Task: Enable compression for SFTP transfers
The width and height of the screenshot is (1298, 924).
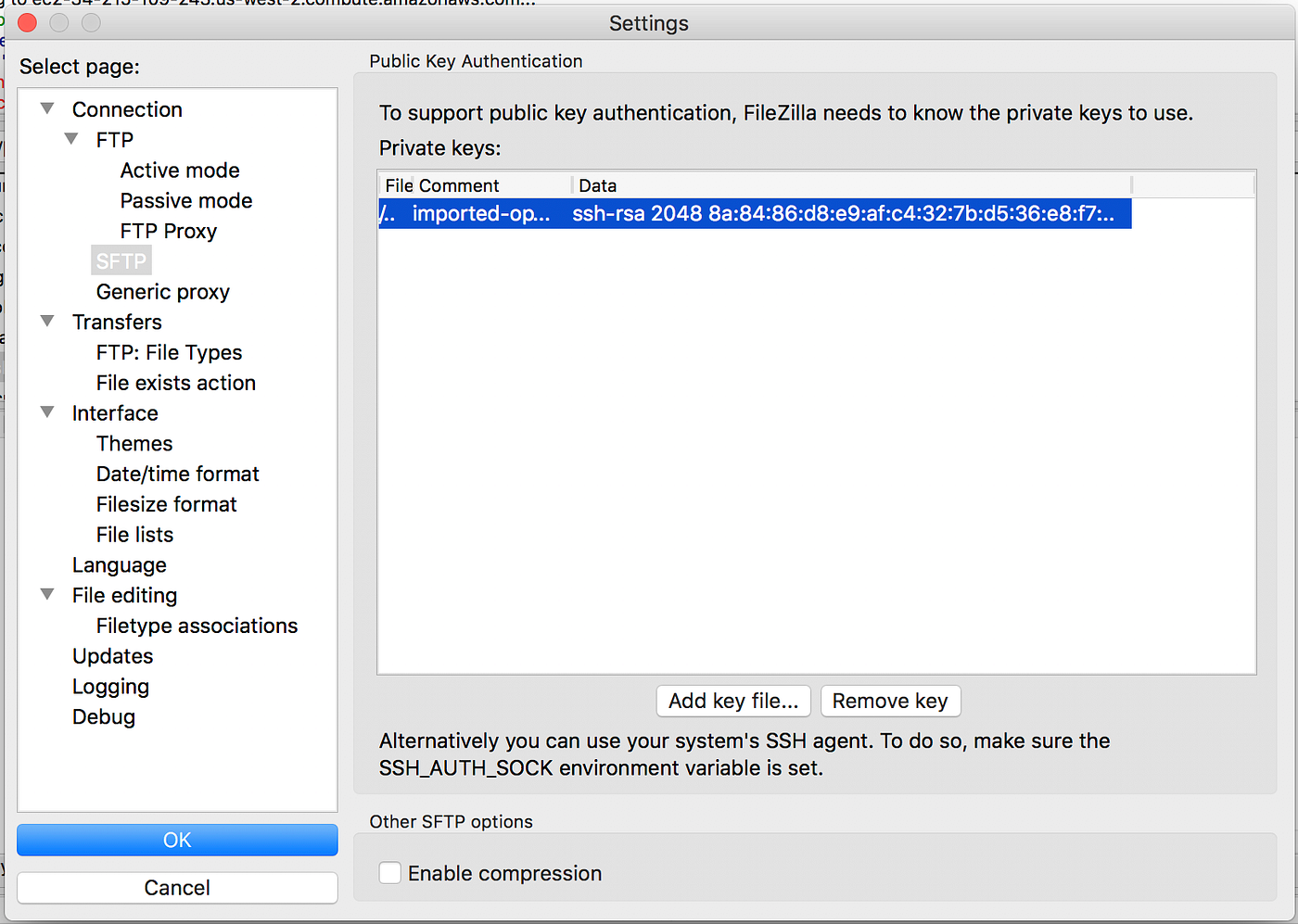Action: (x=389, y=872)
